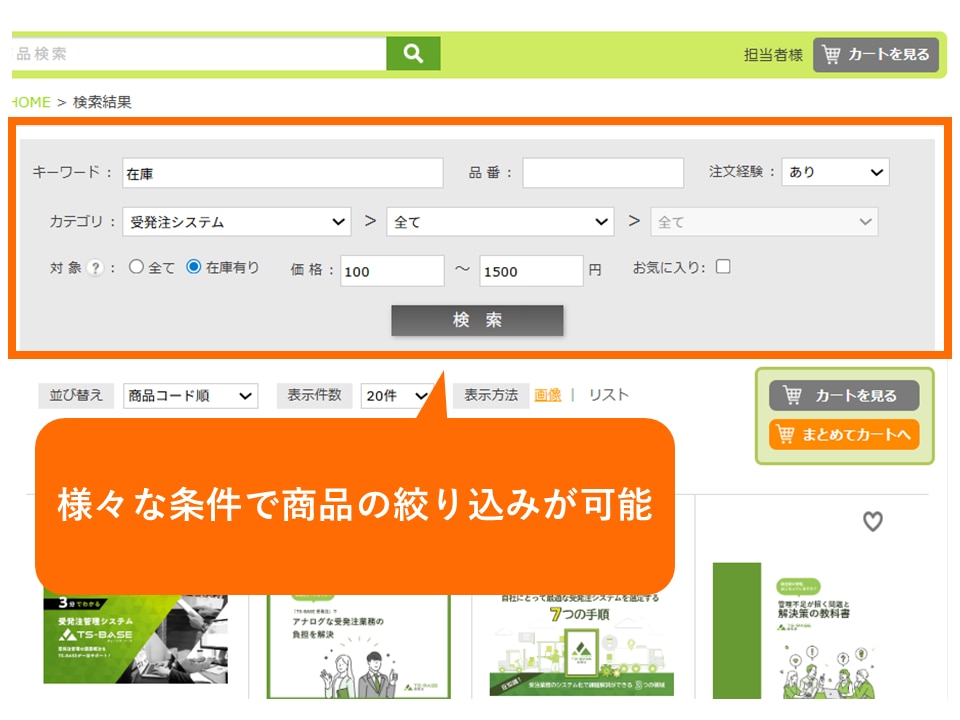Image resolution: width=960 pixels, height=720 pixels.
Task: Switch display to リスト view
Action: (x=608, y=395)
